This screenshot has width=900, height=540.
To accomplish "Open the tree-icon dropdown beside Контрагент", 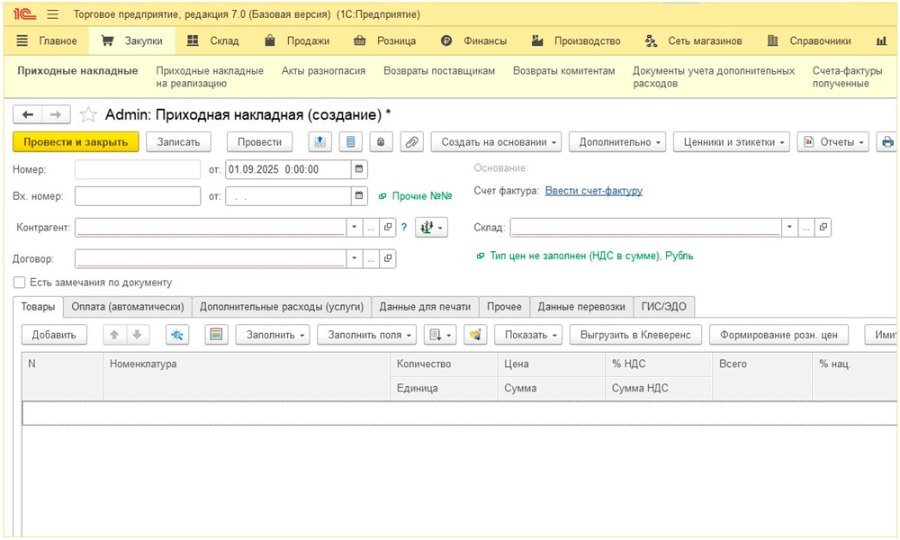I will coord(431,227).
